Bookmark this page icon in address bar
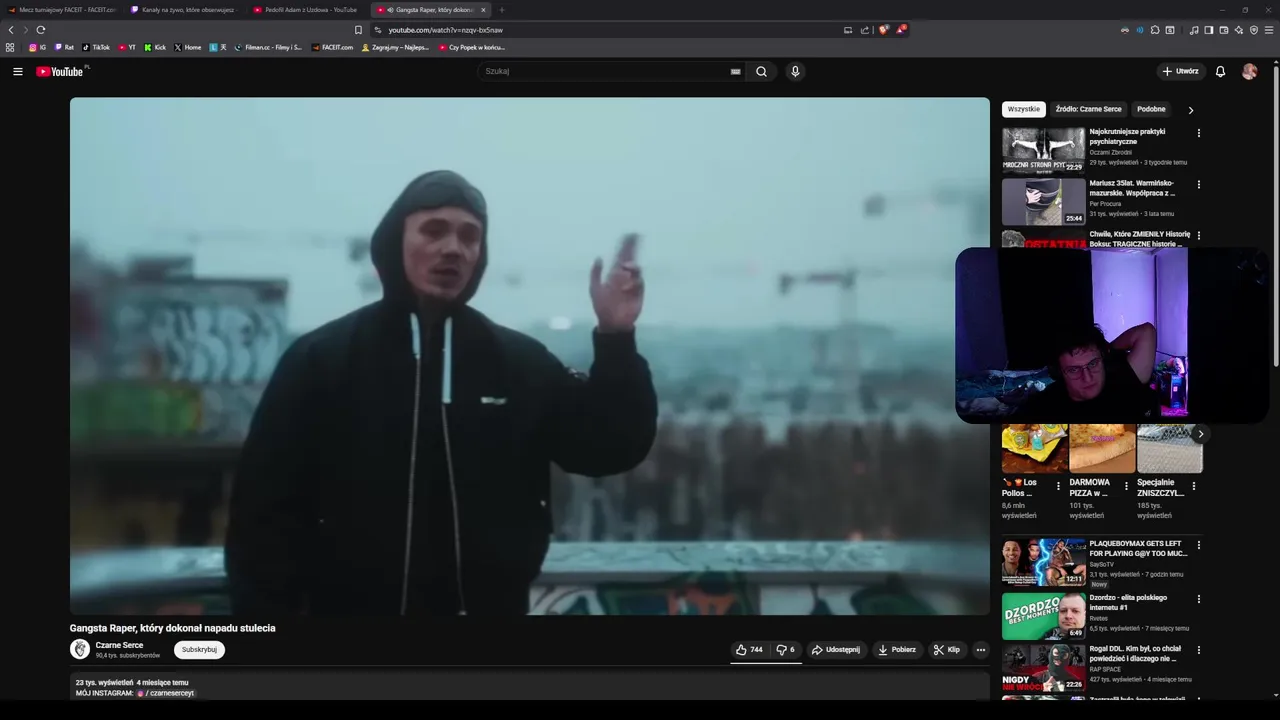Viewport: 1280px width, 720px height. (x=358, y=30)
